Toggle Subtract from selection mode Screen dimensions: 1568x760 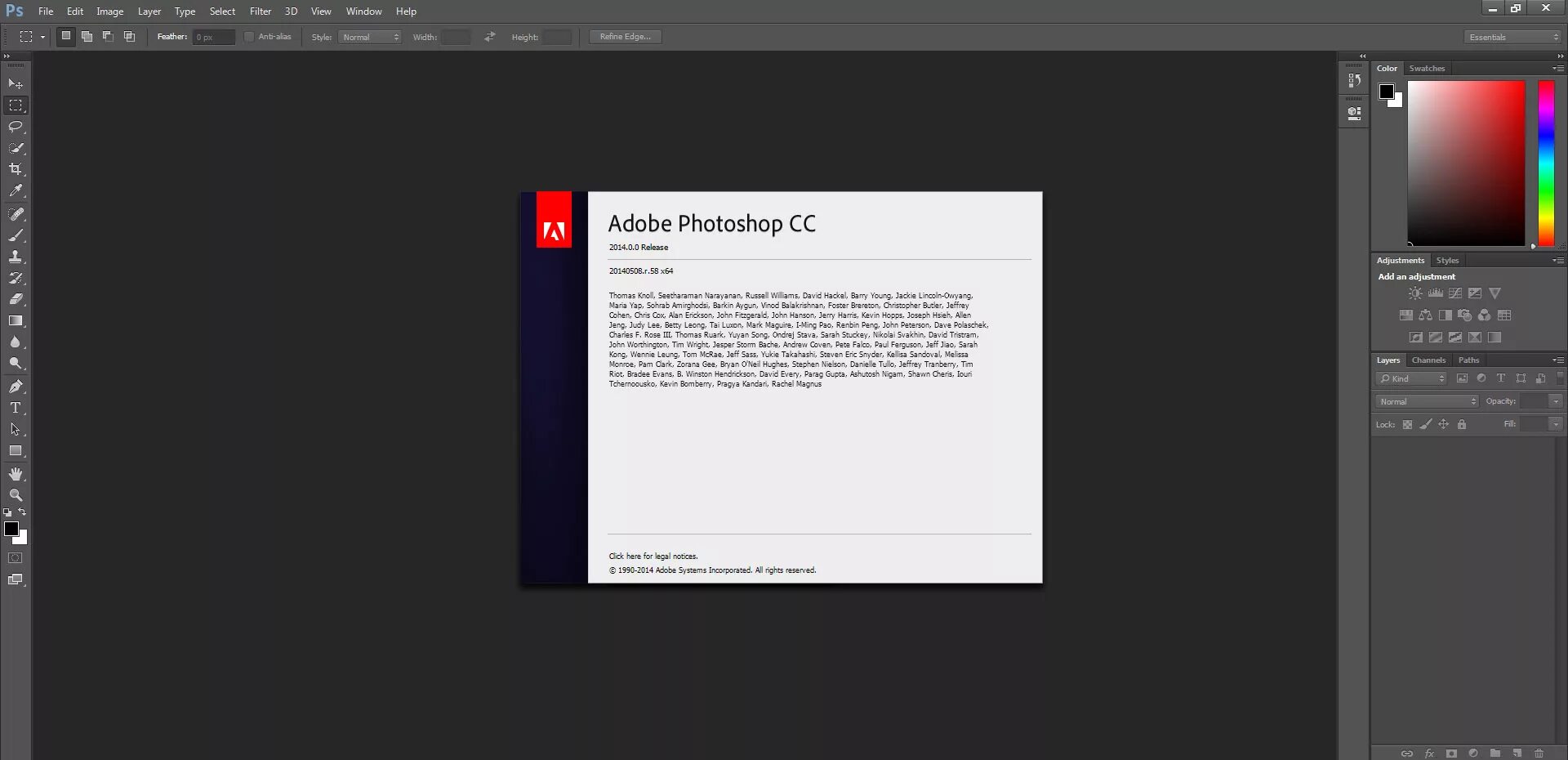point(108,36)
